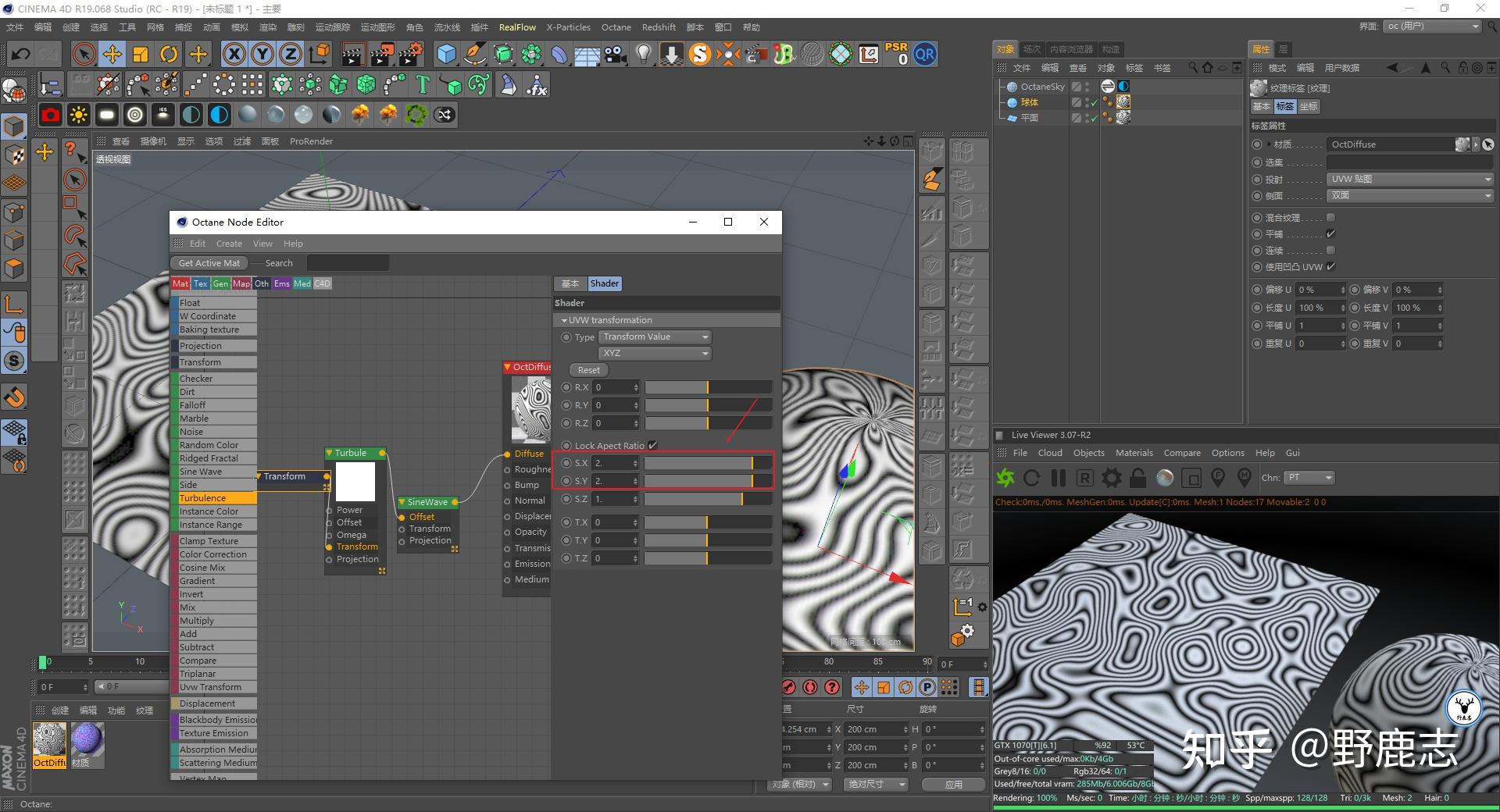Open Octane render settings gear icon
This screenshot has height=812, width=1500.
click(1111, 478)
